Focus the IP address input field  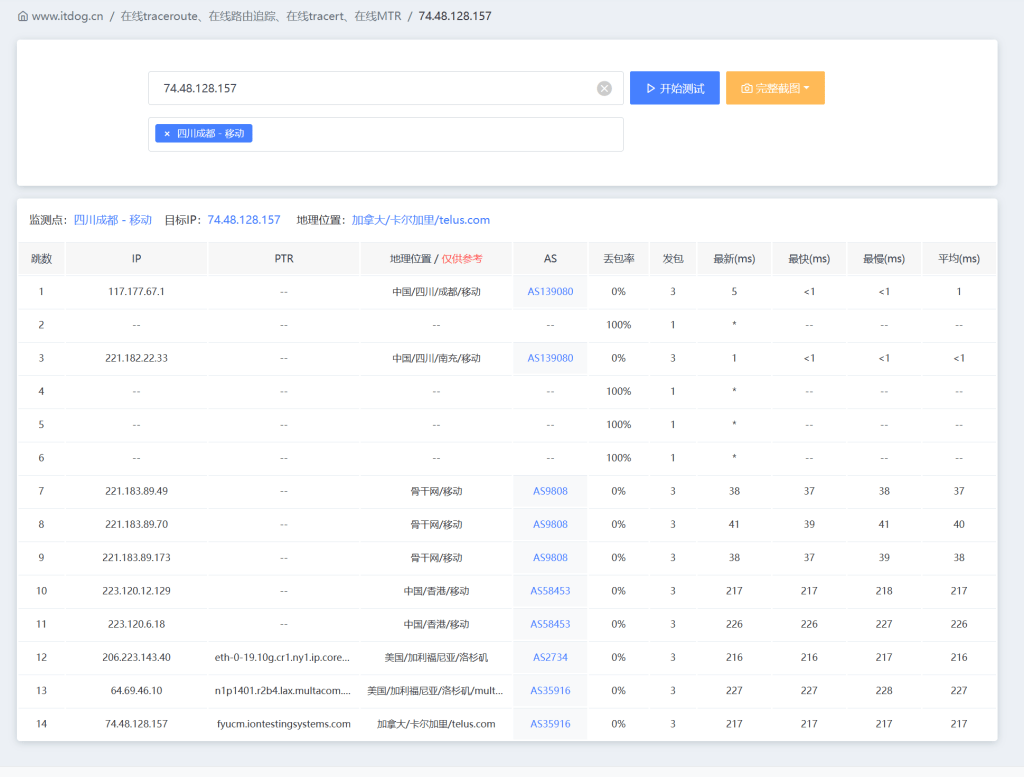coord(385,88)
